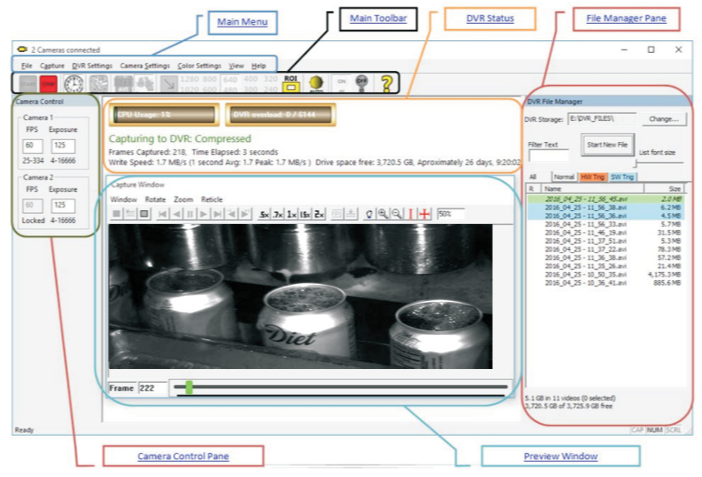The width and height of the screenshot is (702, 477).
Task: Set playback speed to 2x
Action: point(320,214)
